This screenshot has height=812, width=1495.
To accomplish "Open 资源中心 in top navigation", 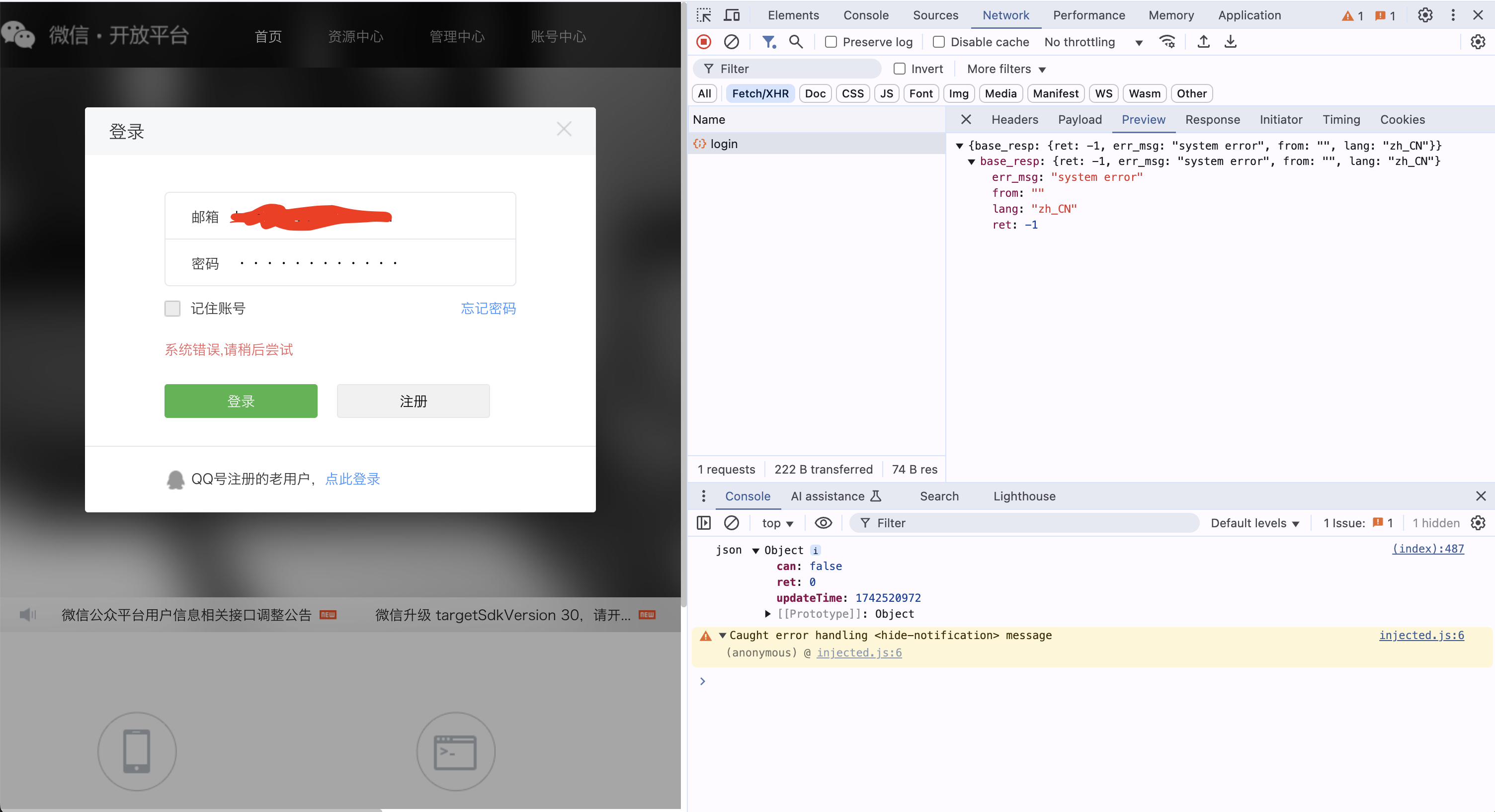I will click(x=356, y=37).
